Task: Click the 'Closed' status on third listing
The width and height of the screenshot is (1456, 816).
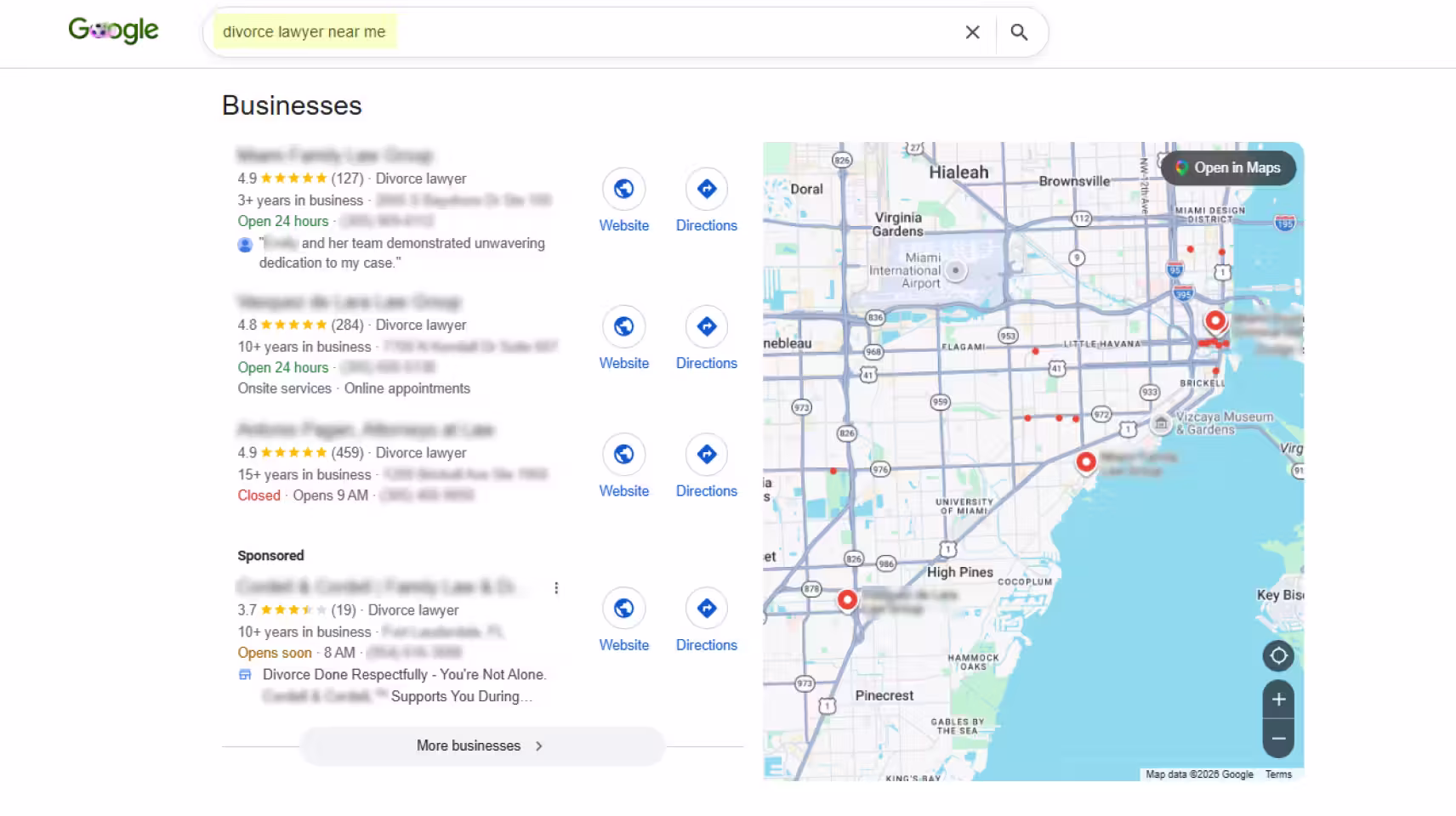Action: coord(259,496)
